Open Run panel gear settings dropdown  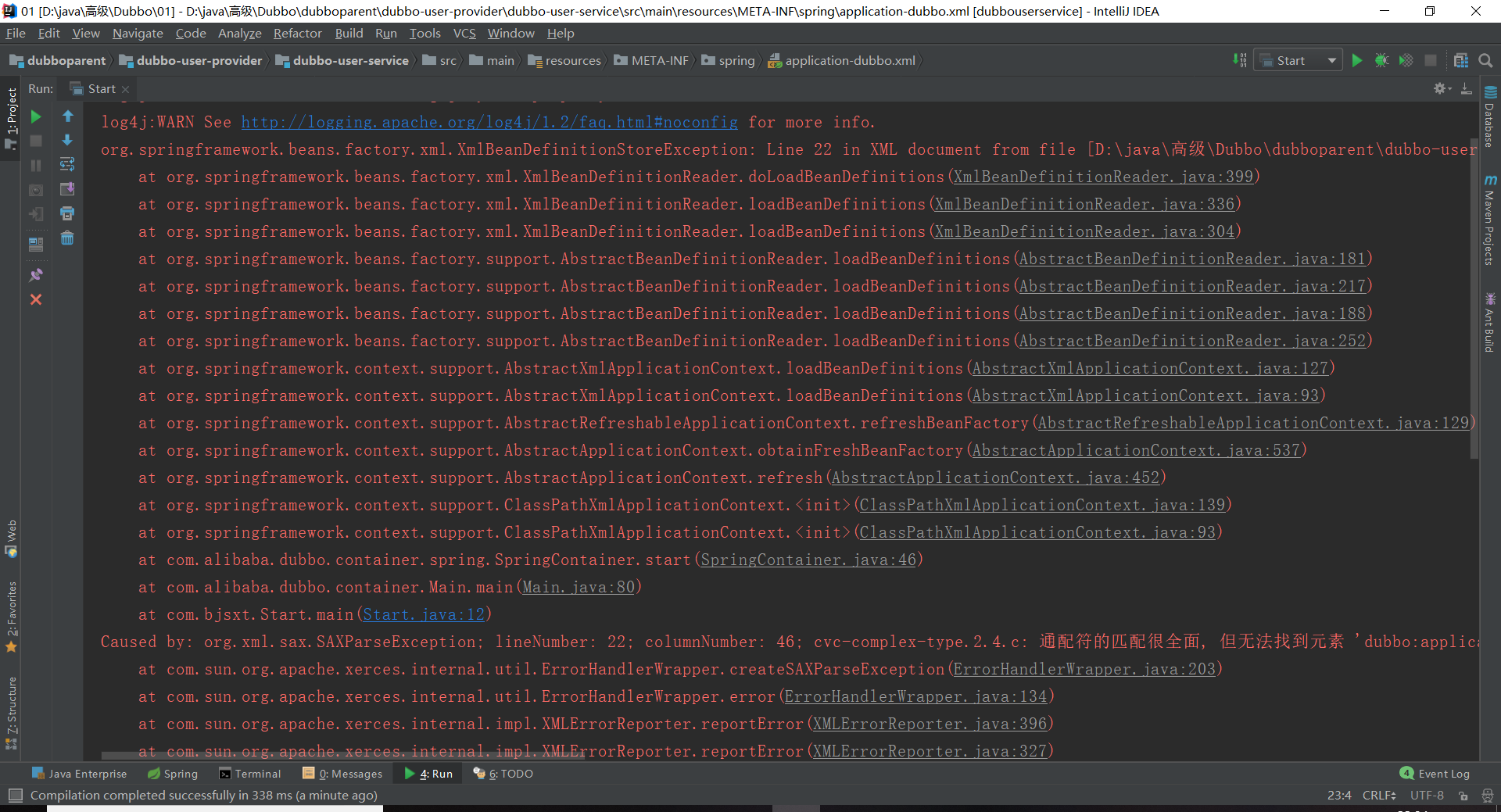click(1442, 88)
